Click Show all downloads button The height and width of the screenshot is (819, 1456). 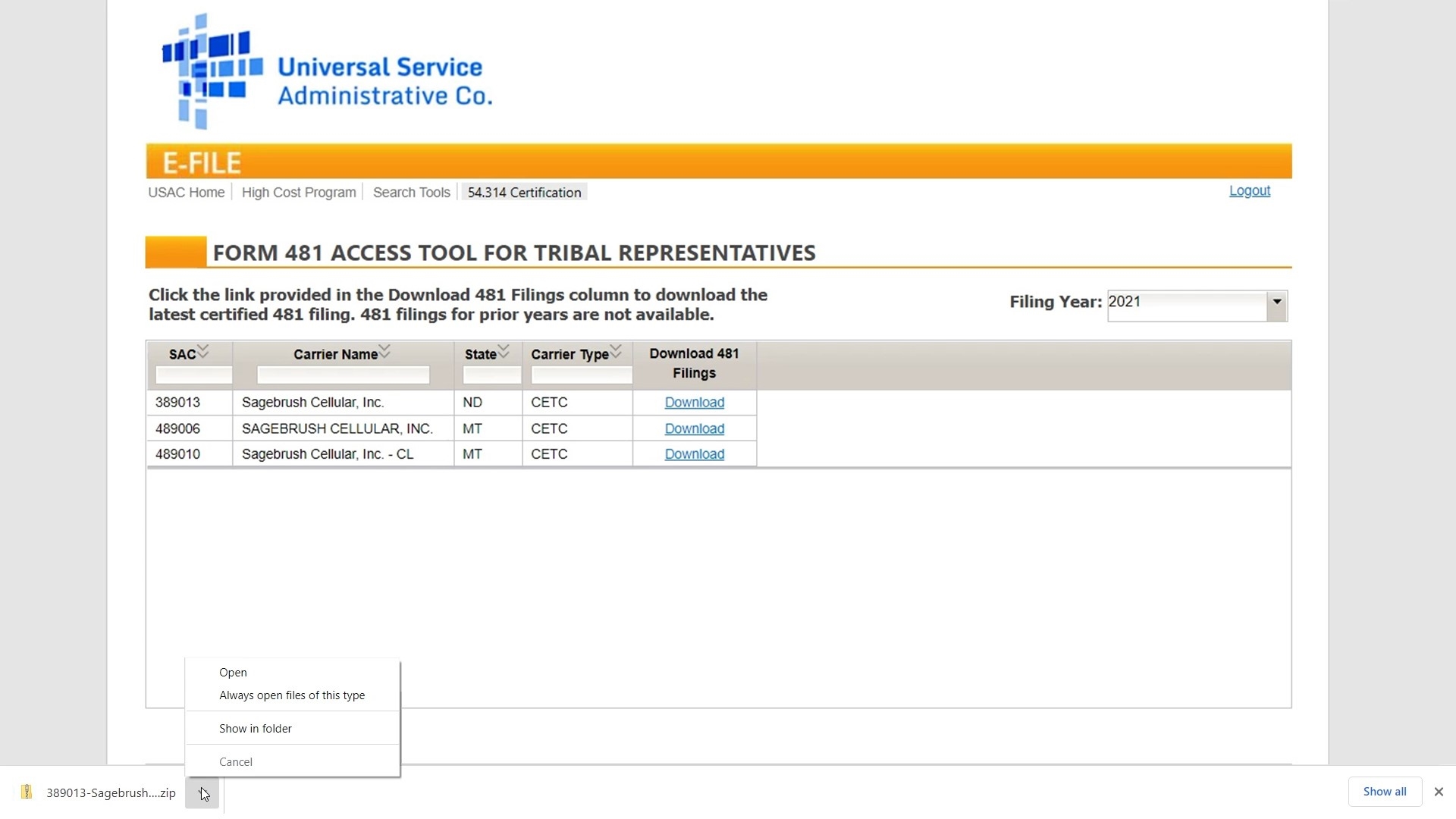click(1385, 792)
